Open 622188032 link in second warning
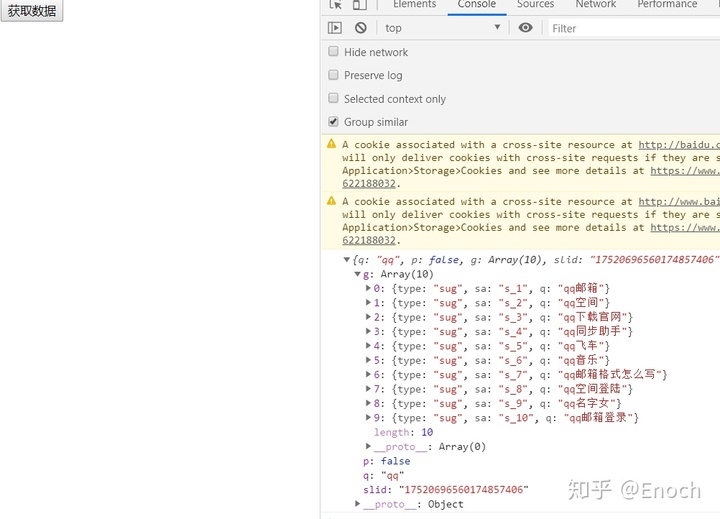Screen dimensions: 720x519 [x=369, y=240]
